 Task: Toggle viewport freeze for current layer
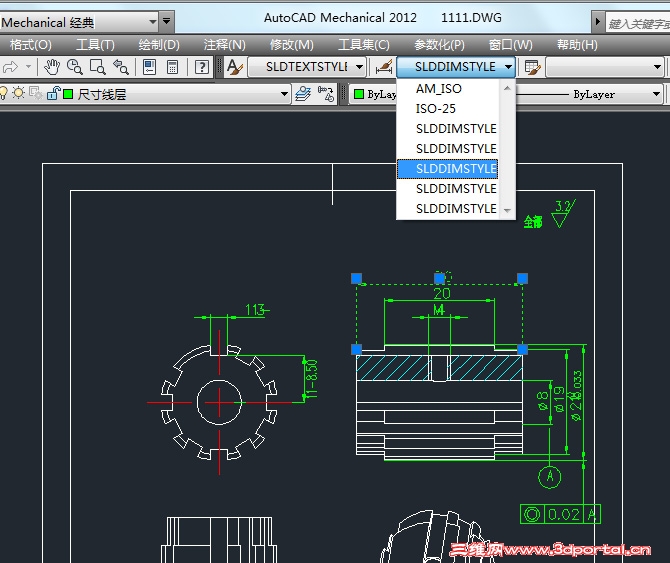(35, 93)
